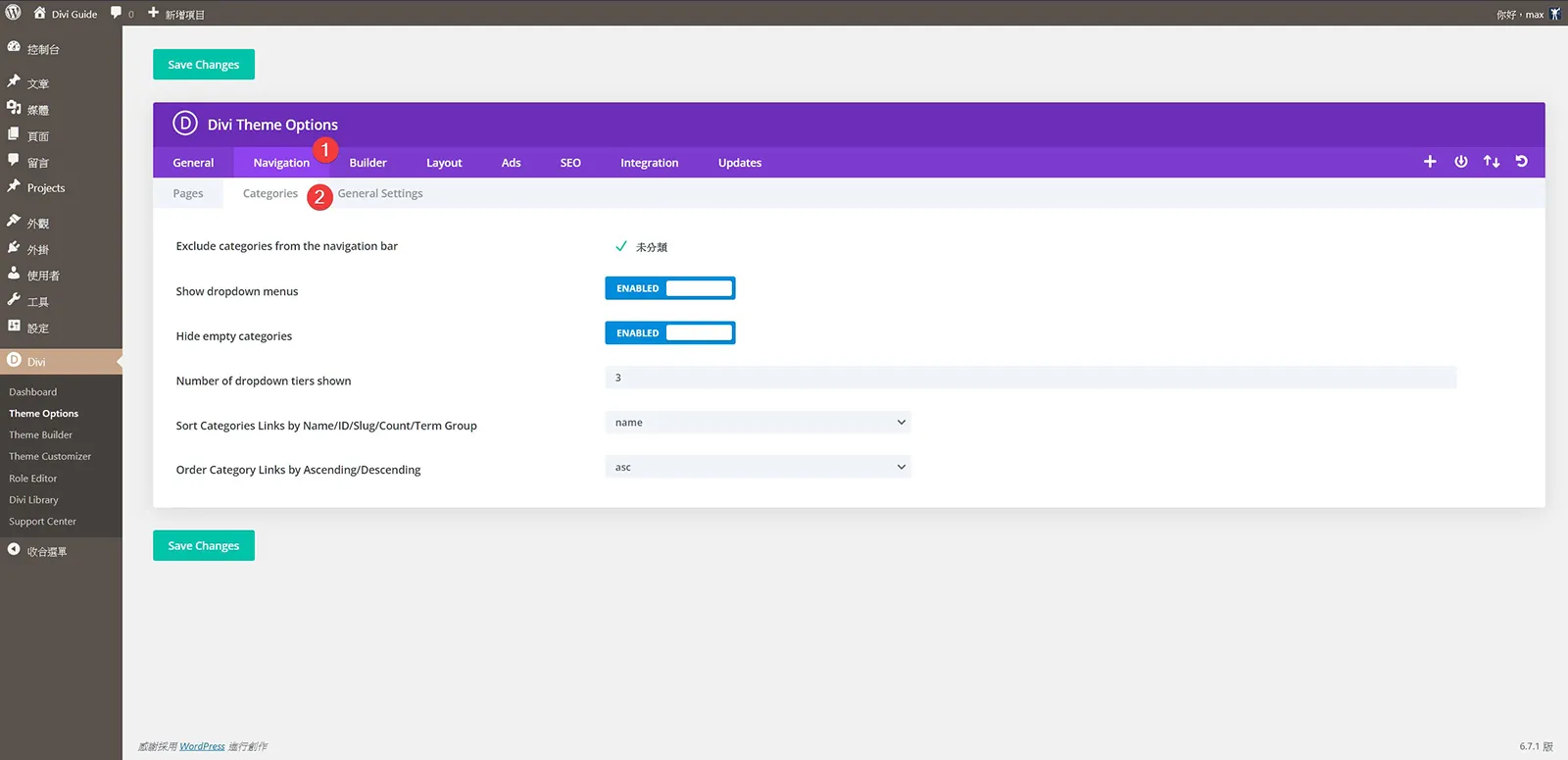Open Theme Customizer in Divi submenu
Screen dimensions: 1568x760
[x=50, y=457]
